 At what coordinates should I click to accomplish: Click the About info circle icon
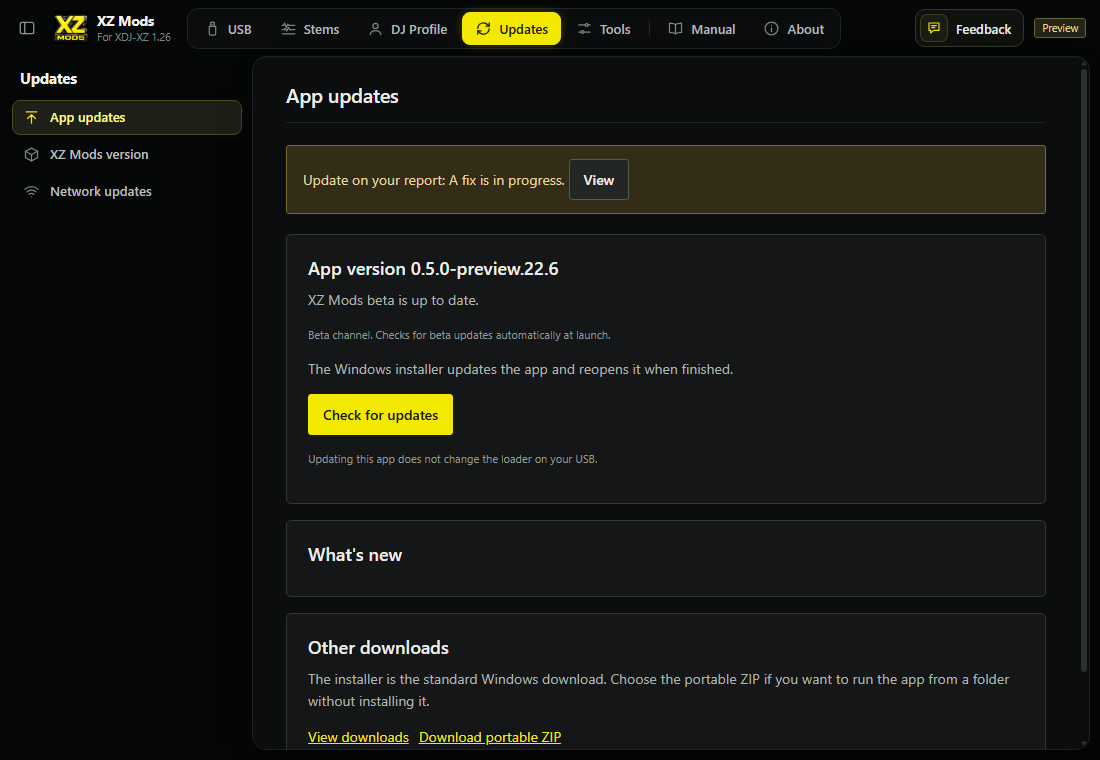[771, 29]
